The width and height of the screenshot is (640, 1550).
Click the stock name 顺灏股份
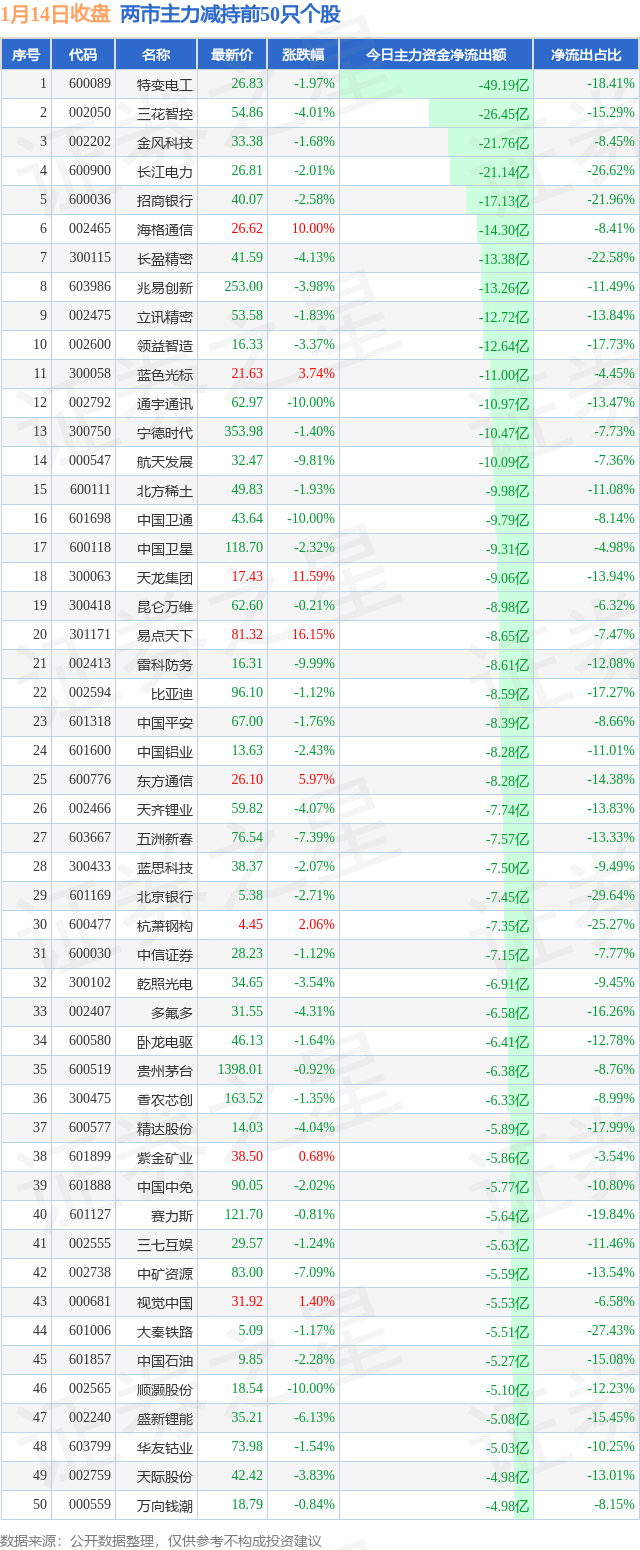tap(165, 1390)
